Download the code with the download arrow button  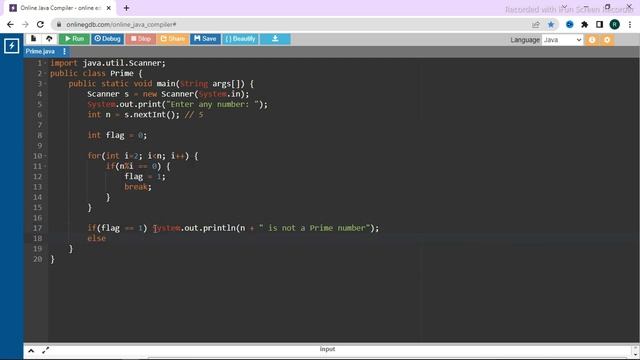tap(275, 39)
